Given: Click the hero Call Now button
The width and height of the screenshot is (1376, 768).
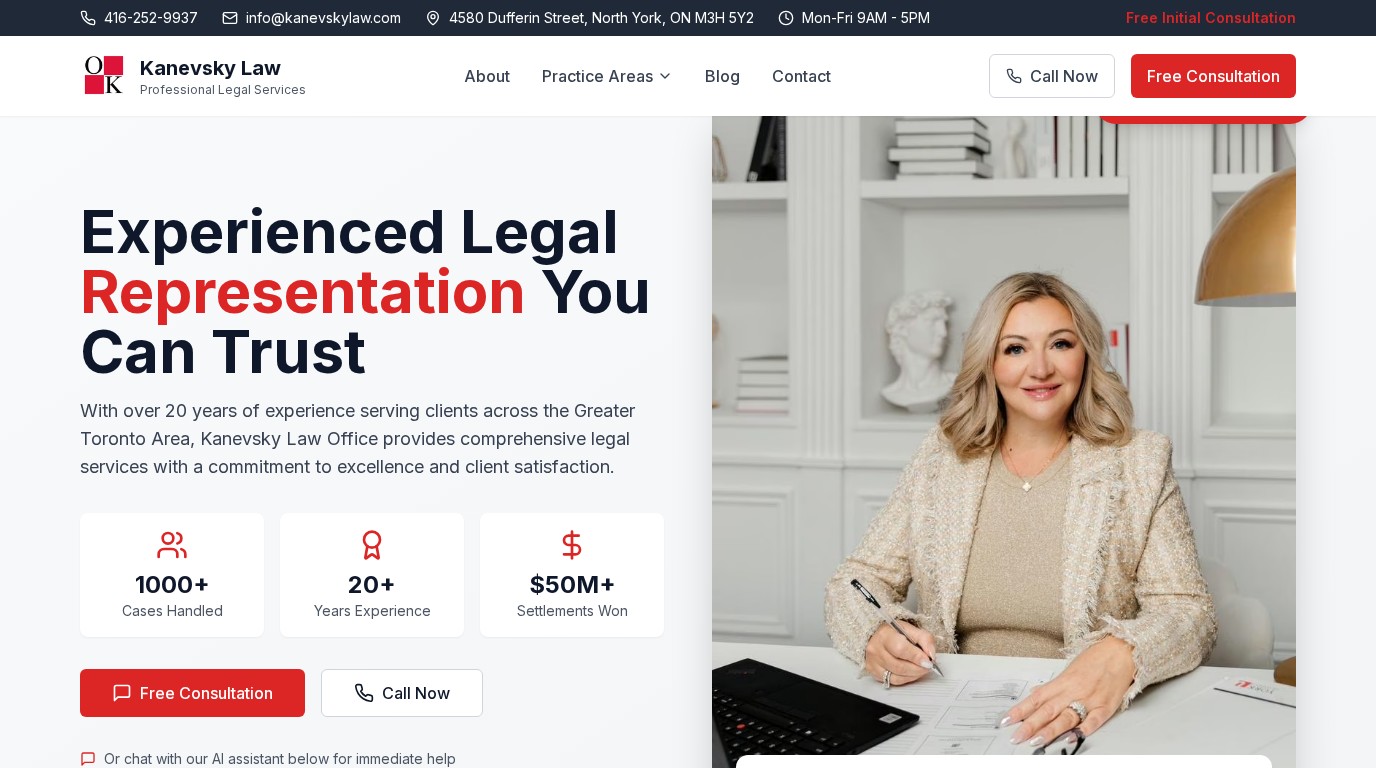Looking at the screenshot, I should [402, 693].
